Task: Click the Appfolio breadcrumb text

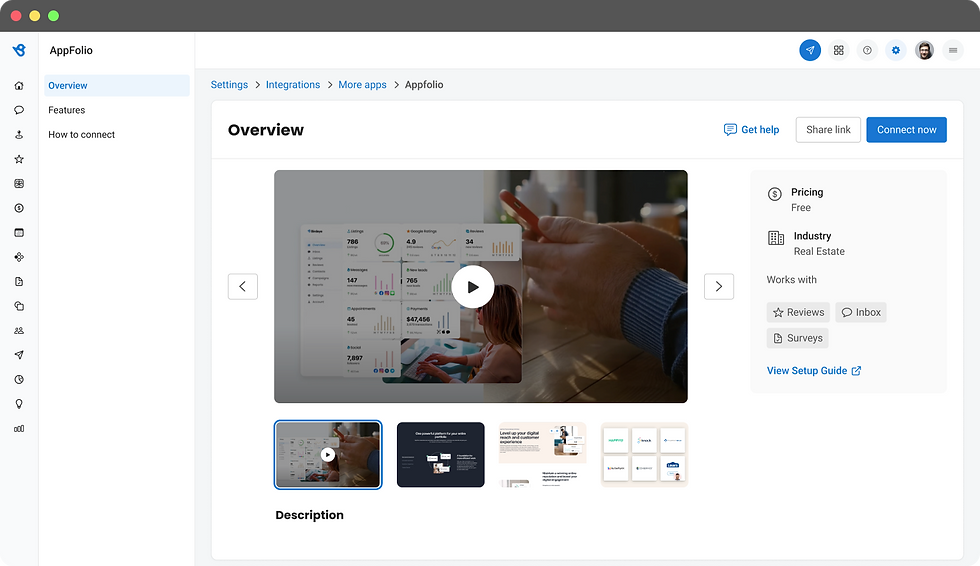Action: click(424, 84)
